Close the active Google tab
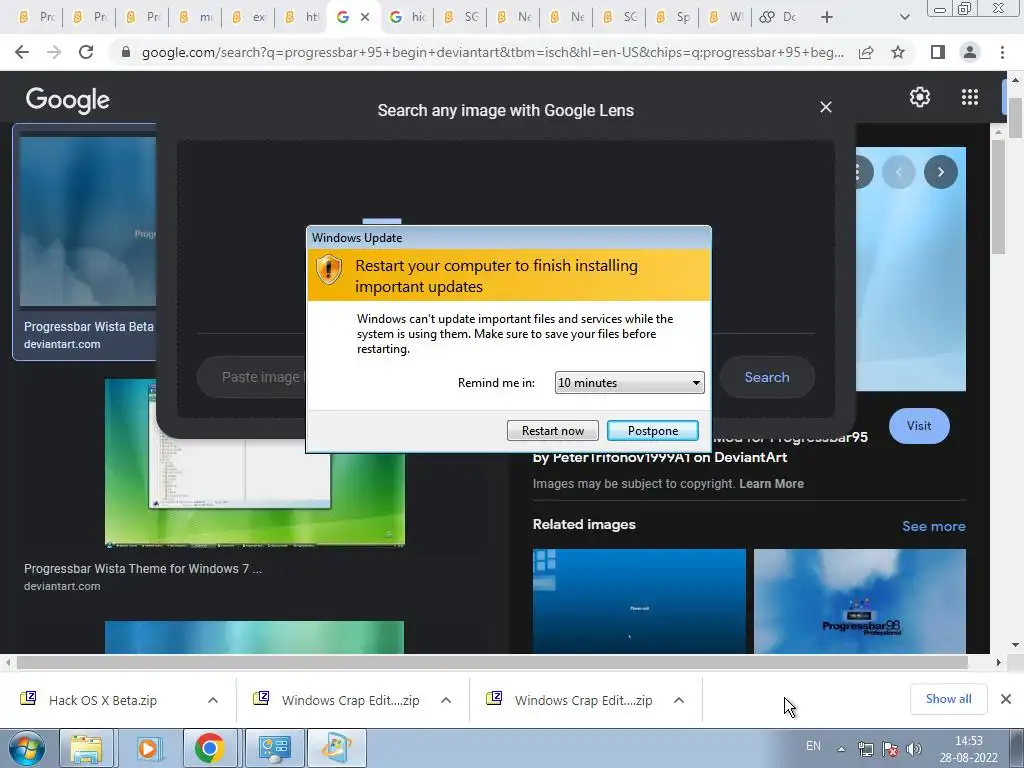Viewport: 1024px width, 768px height. coord(365,17)
